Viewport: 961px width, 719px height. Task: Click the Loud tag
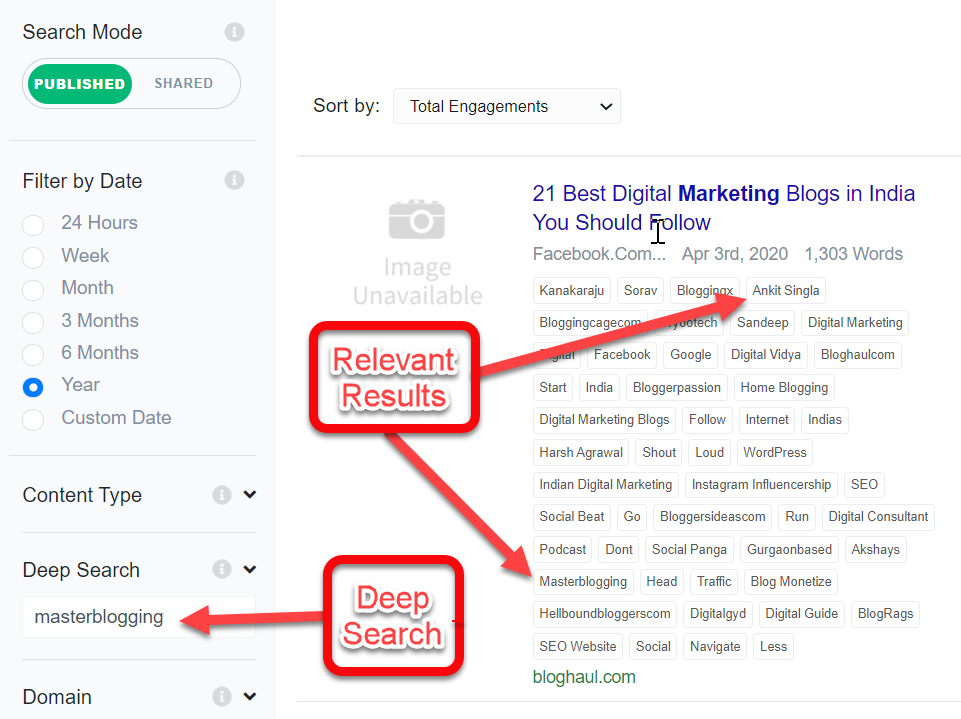tap(709, 452)
